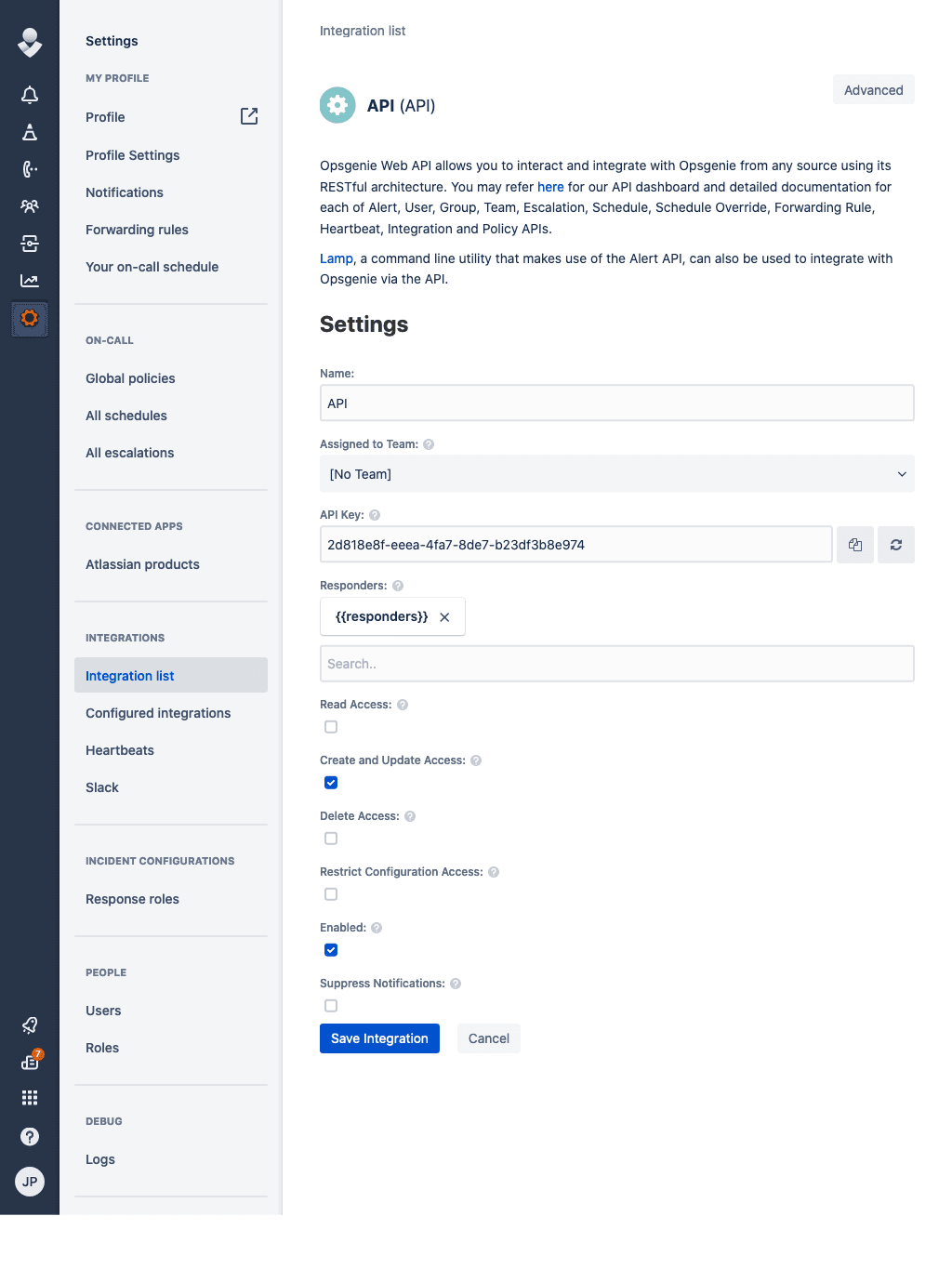Enable Read Access checkbox
Screen dimensions: 952x1269
[x=331, y=726]
